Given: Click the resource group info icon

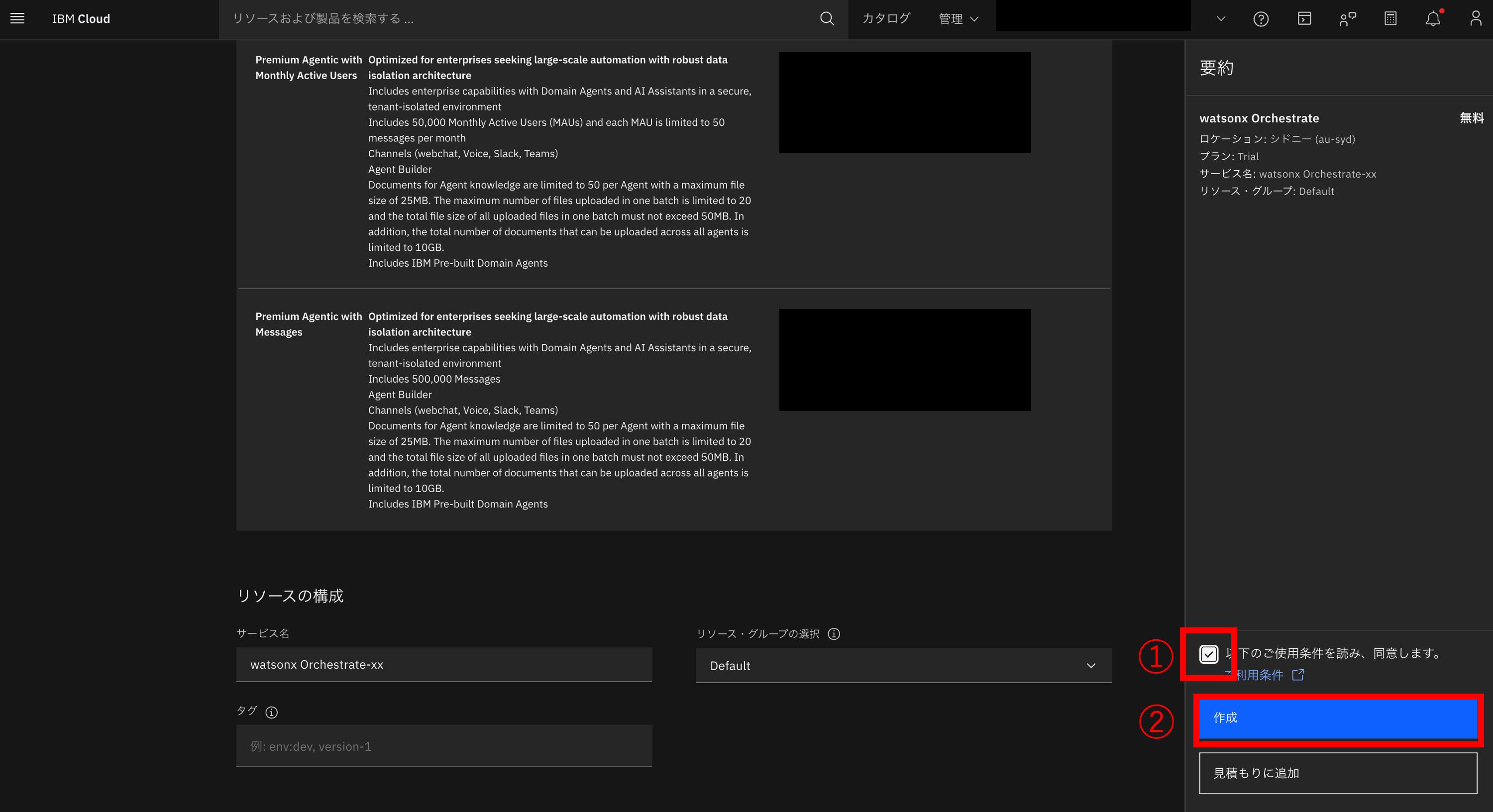Looking at the screenshot, I should tap(834, 633).
